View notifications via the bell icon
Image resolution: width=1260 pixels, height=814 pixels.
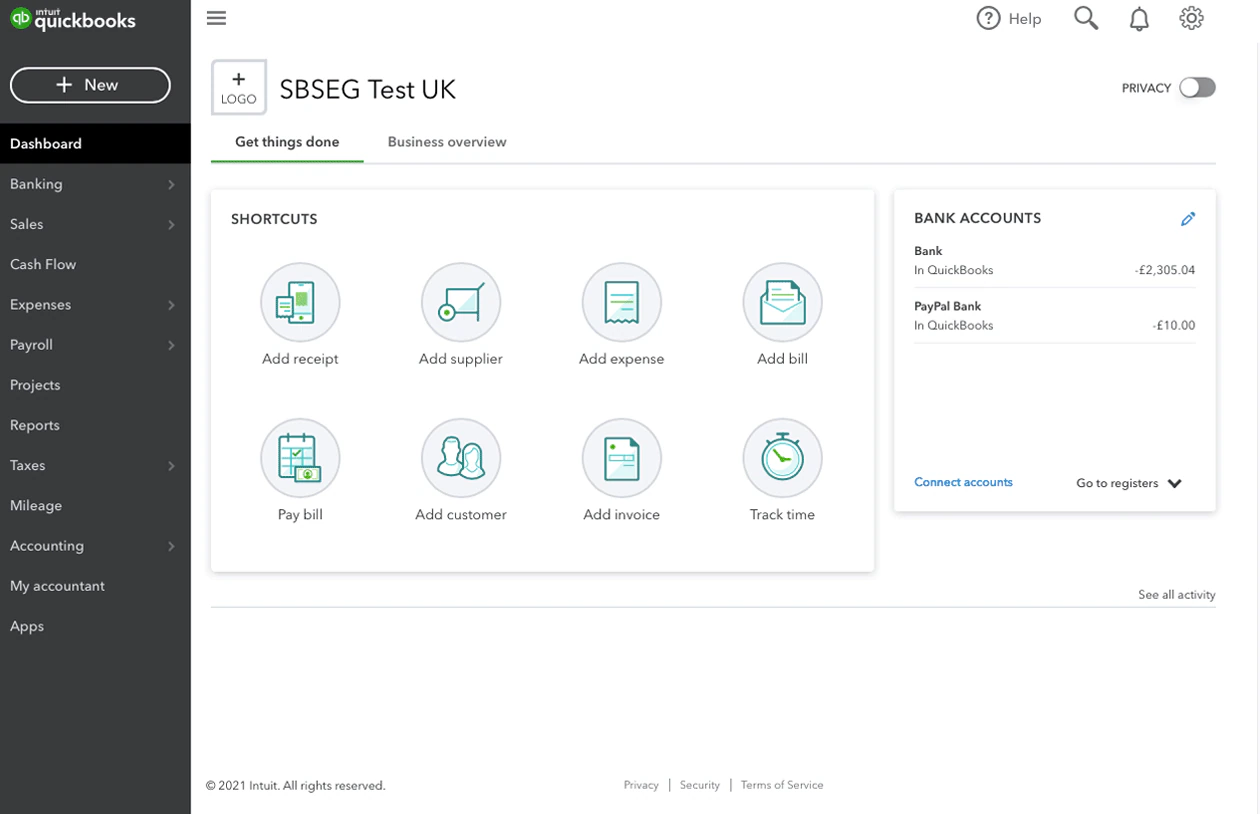1139,19
